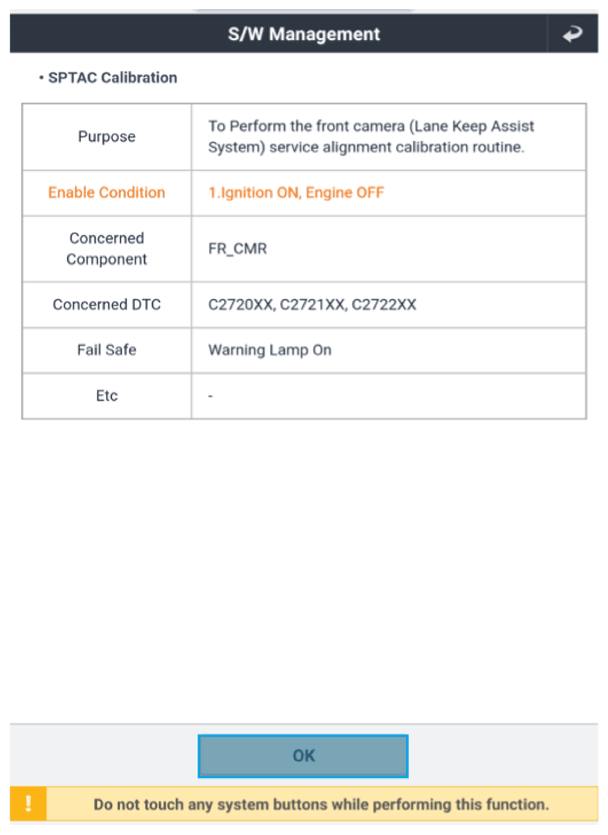Click the FR_CMR component value

click(237, 249)
